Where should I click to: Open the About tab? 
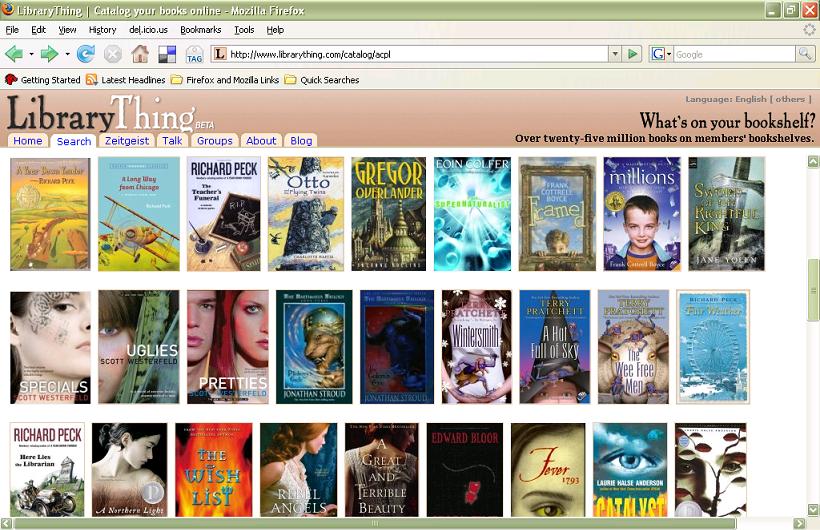[x=261, y=141]
